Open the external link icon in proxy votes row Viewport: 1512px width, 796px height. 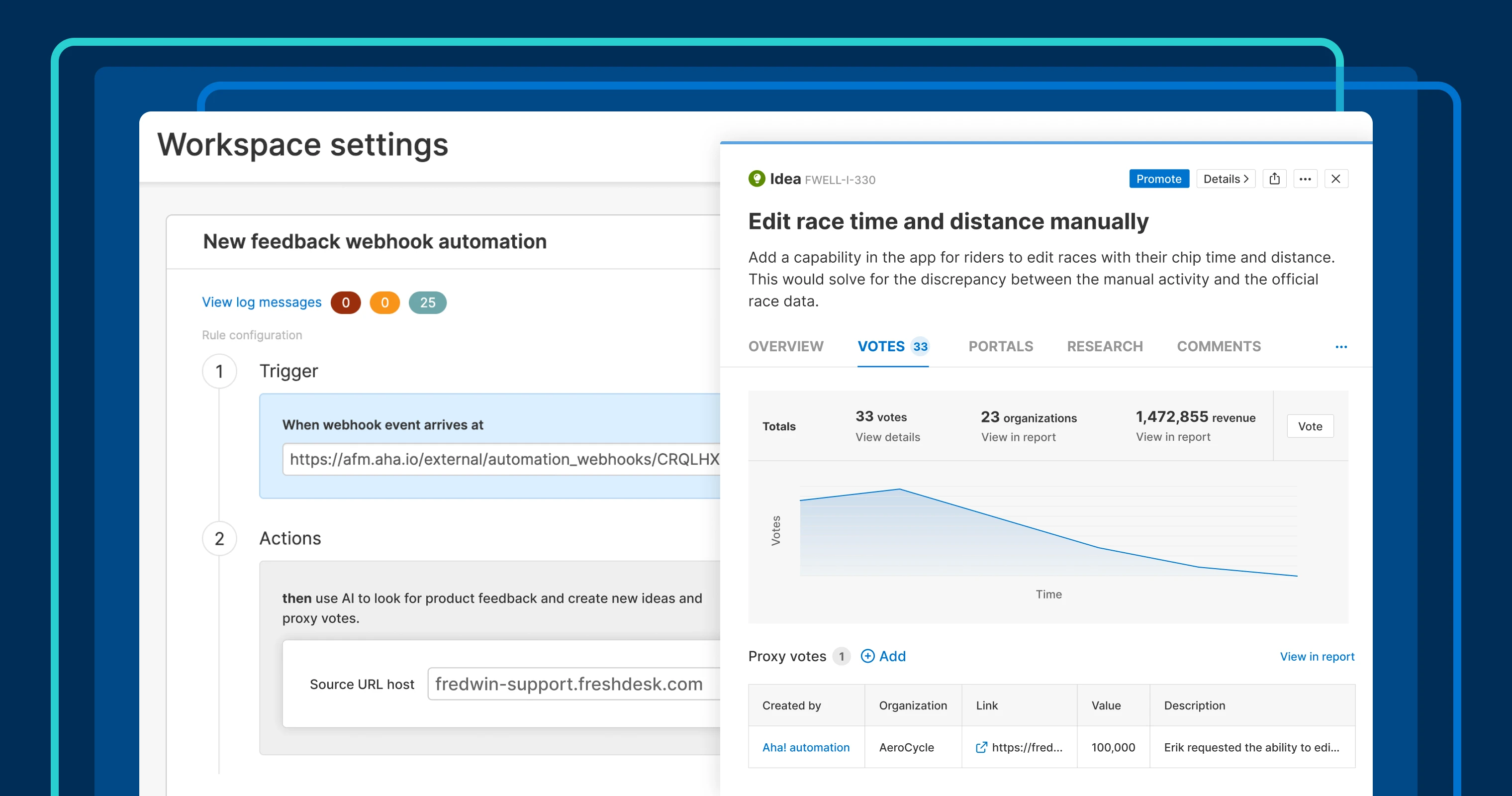tap(980, 747)
